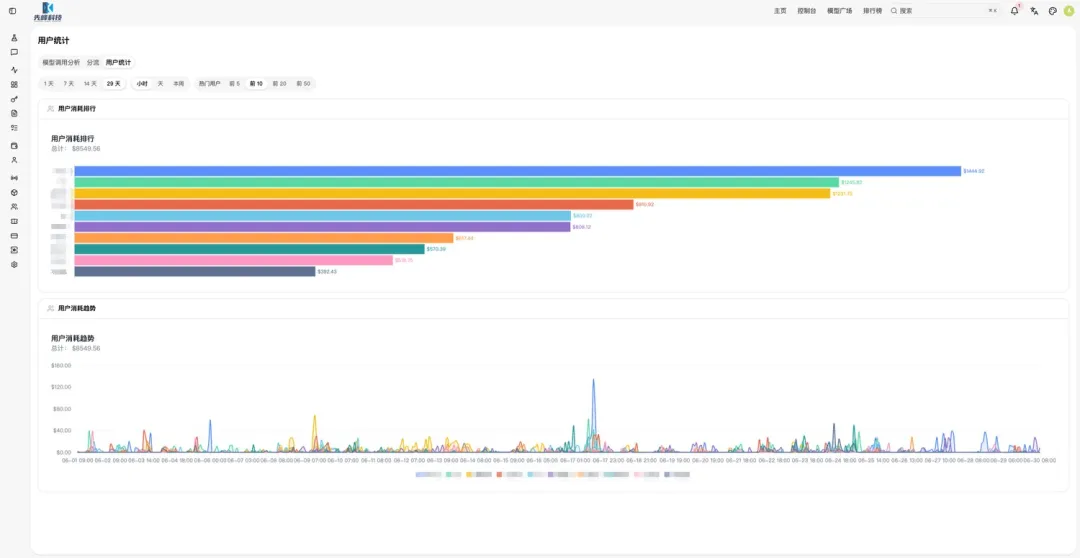Open the wallet icon in the sidebar
This screenshot has width=1080, height=558.
pyautogui.click(x=14, y=146)
